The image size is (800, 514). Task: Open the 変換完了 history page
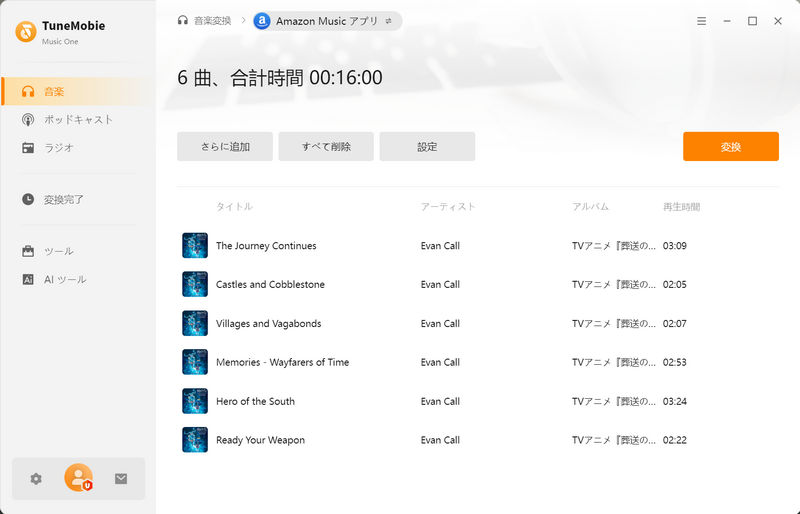click(79, 199)
